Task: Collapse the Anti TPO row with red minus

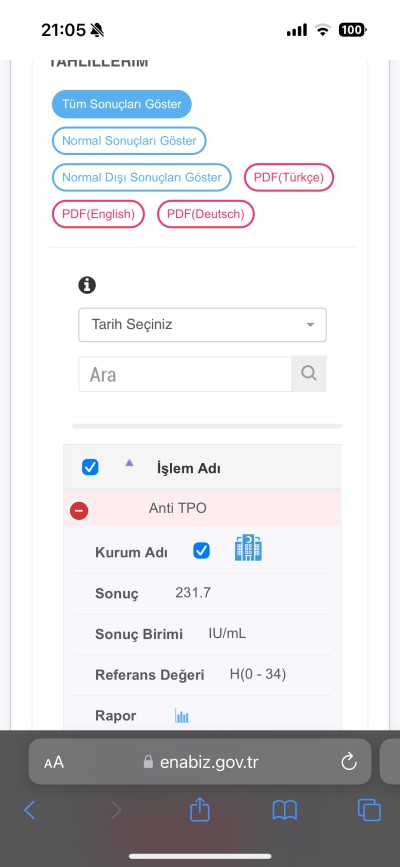Action: pos(79,510)
